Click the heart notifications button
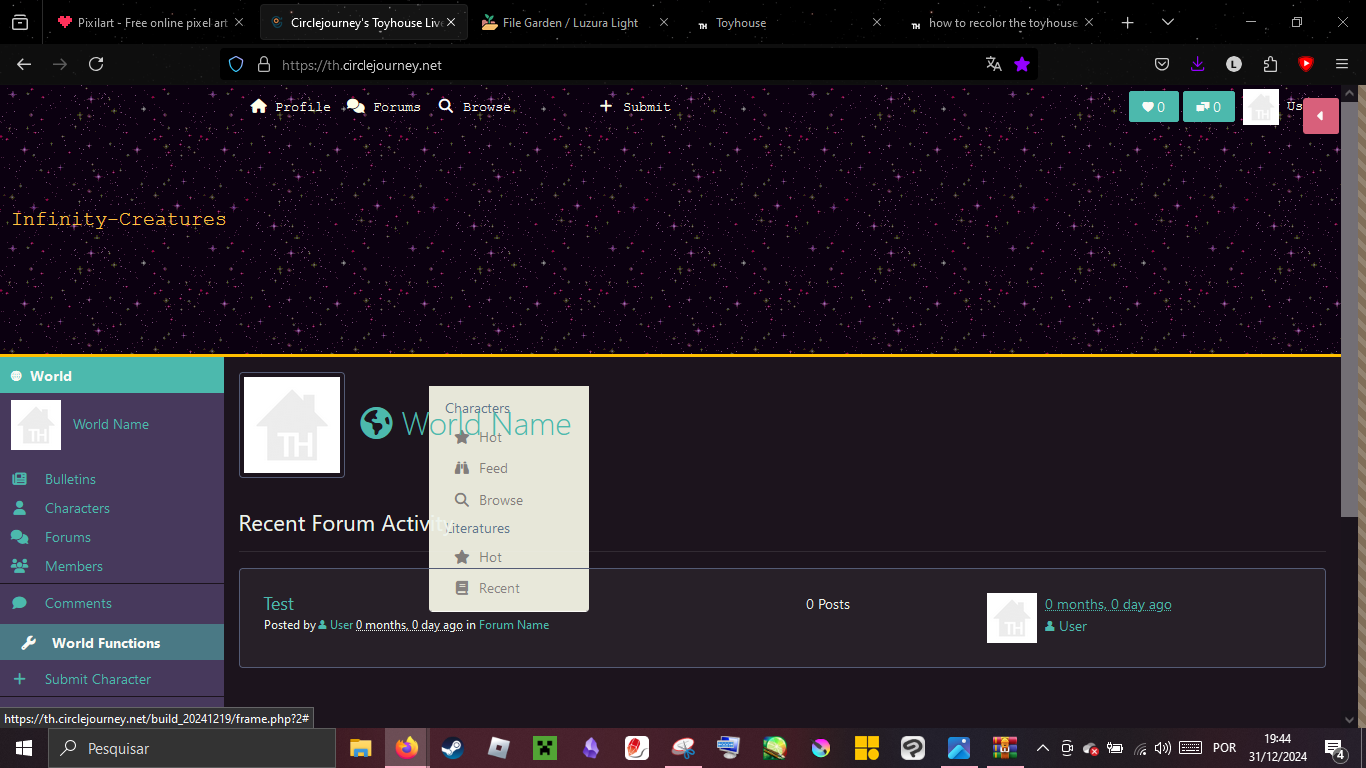1366x768 pixels. (1154, 107)
